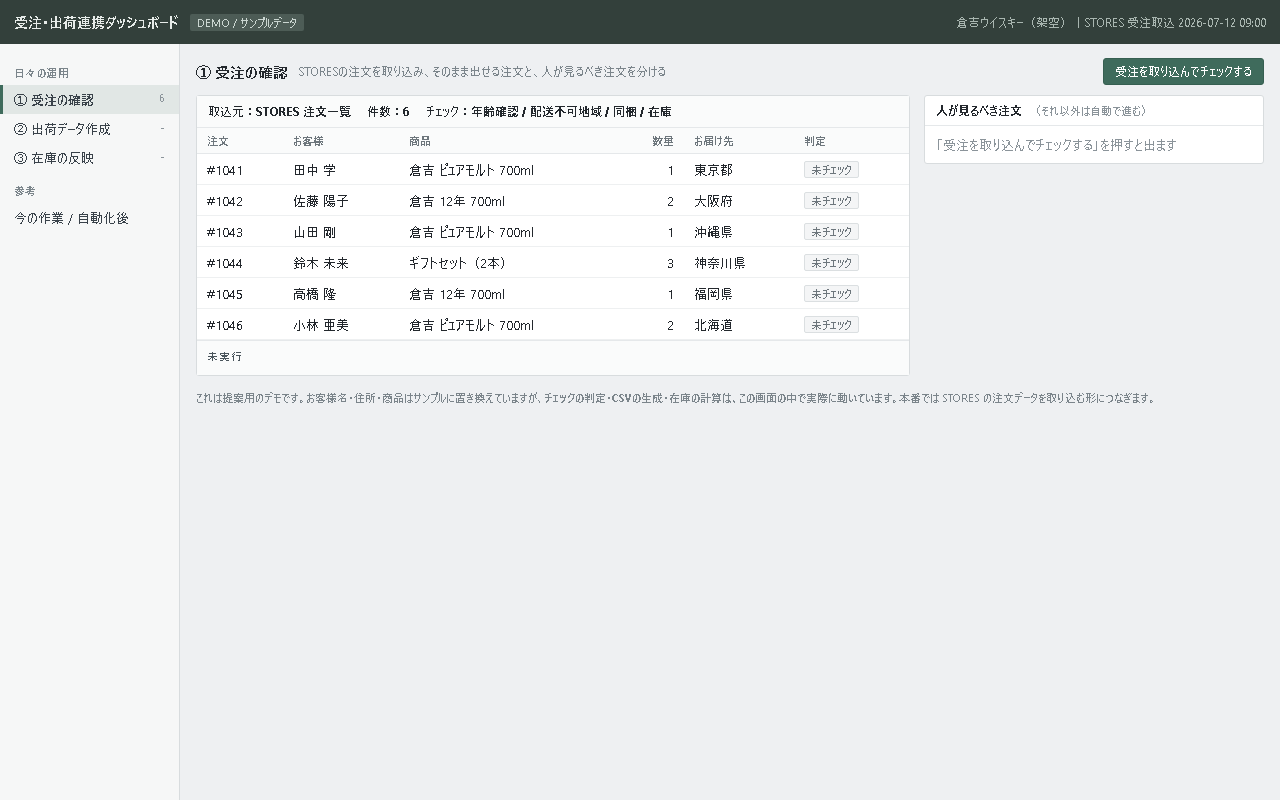Click destination 神奈川県
Screen dimensions: 1280x800
pos(720,264)
